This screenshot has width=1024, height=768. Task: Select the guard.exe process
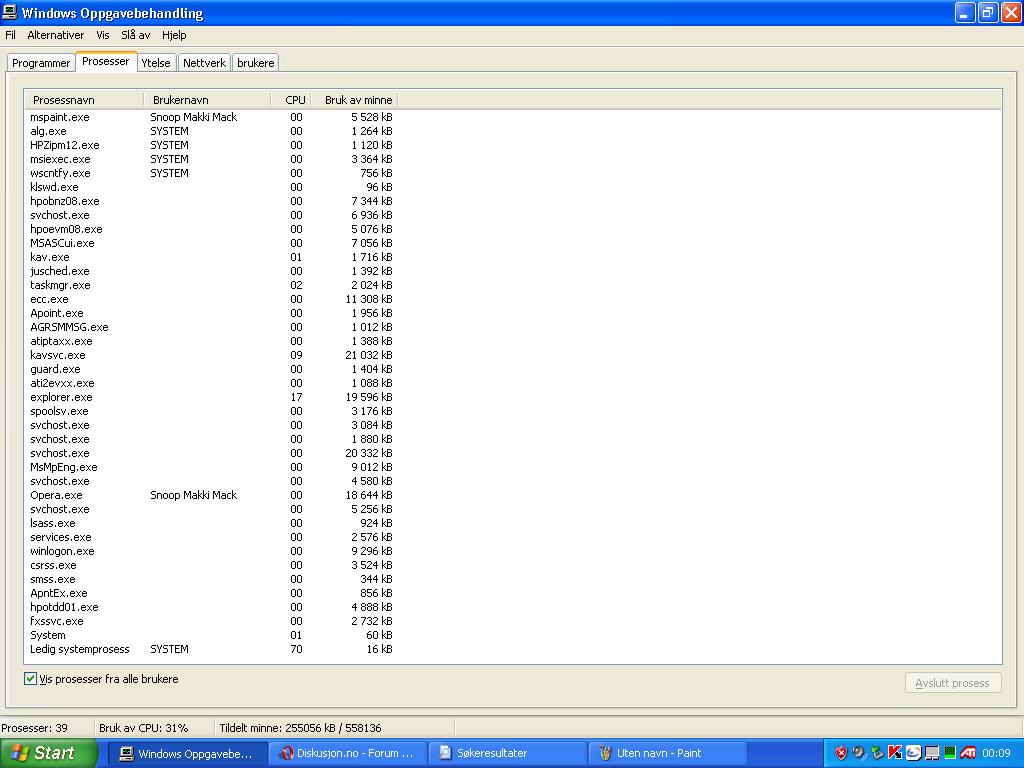[x=211, y=369]
